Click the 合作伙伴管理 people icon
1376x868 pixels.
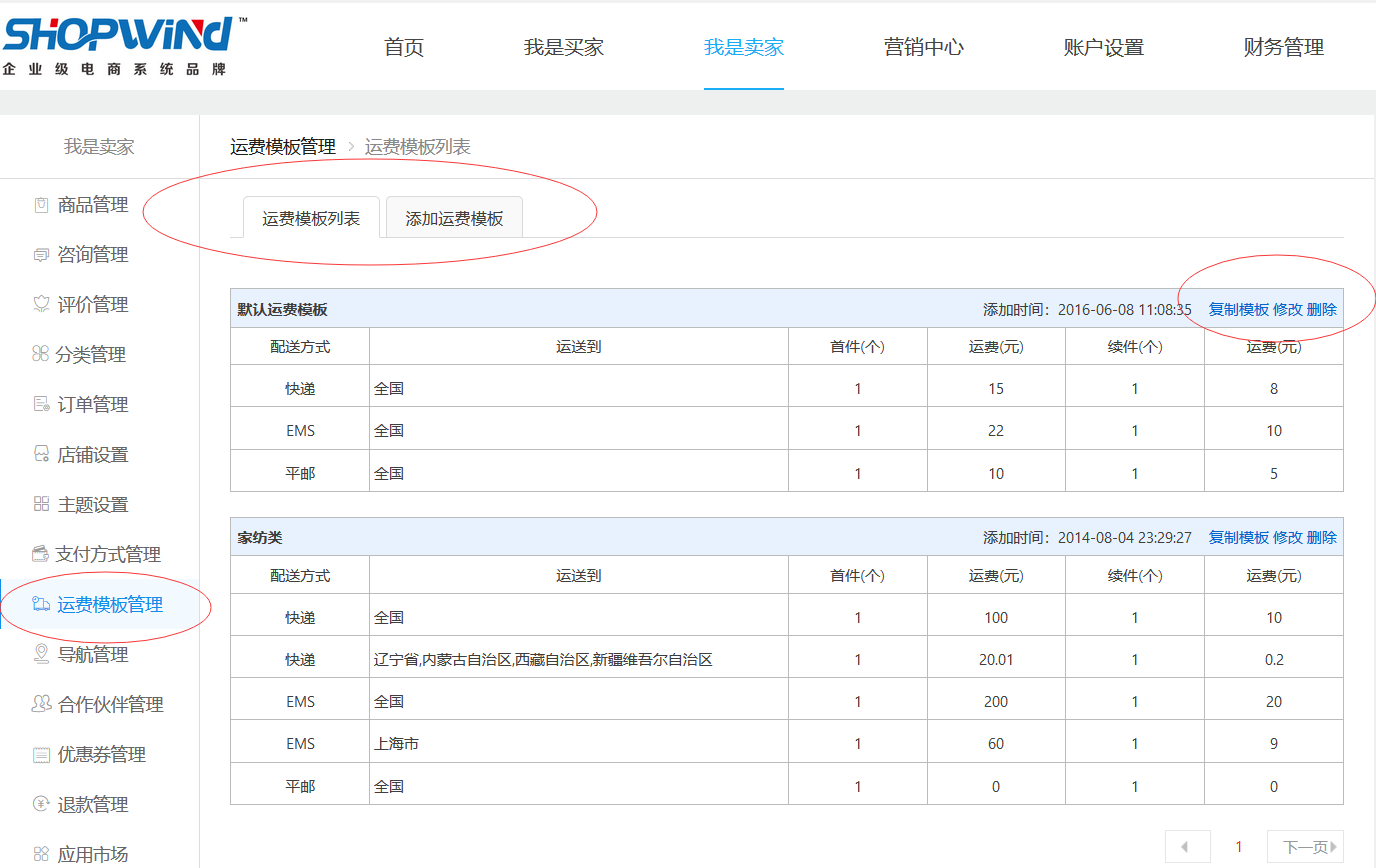click(41, 704)
